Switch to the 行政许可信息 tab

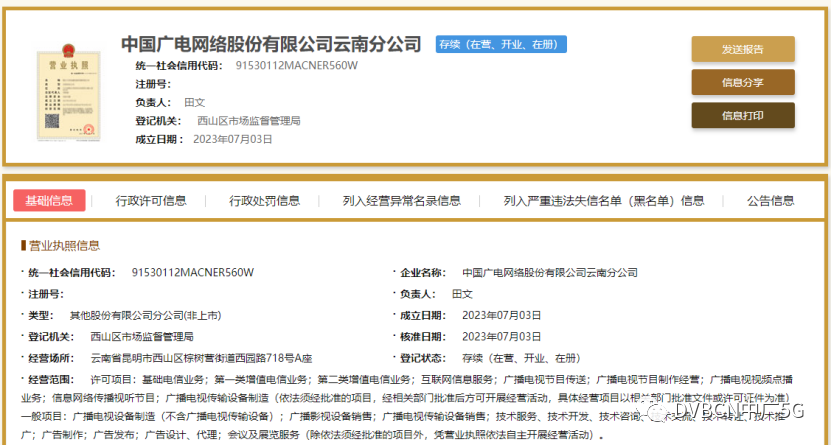pos(151,201)
